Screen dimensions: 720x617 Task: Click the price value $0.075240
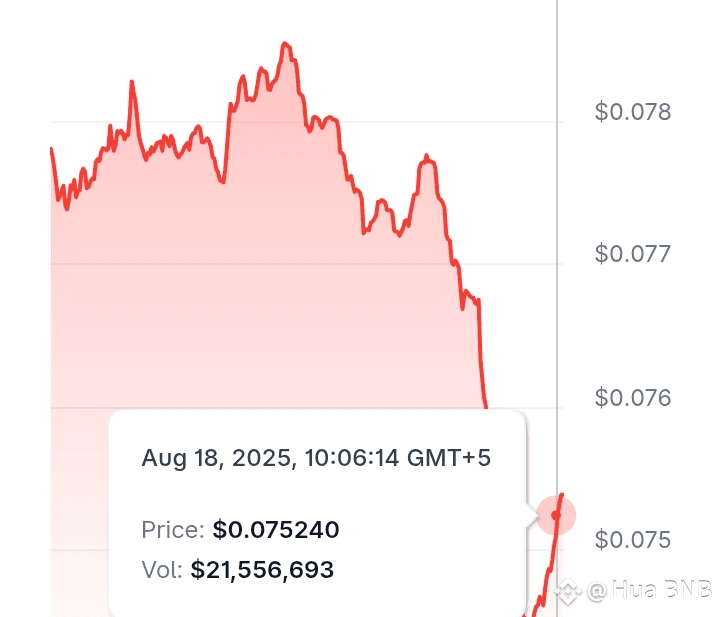click(276, 530)
